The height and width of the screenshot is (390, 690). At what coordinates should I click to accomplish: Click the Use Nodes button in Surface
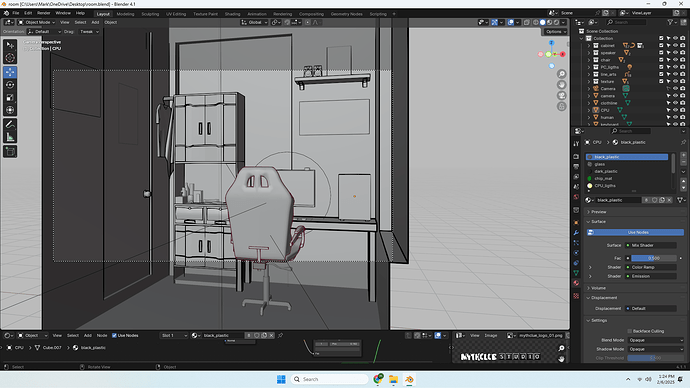coord(635,232)
